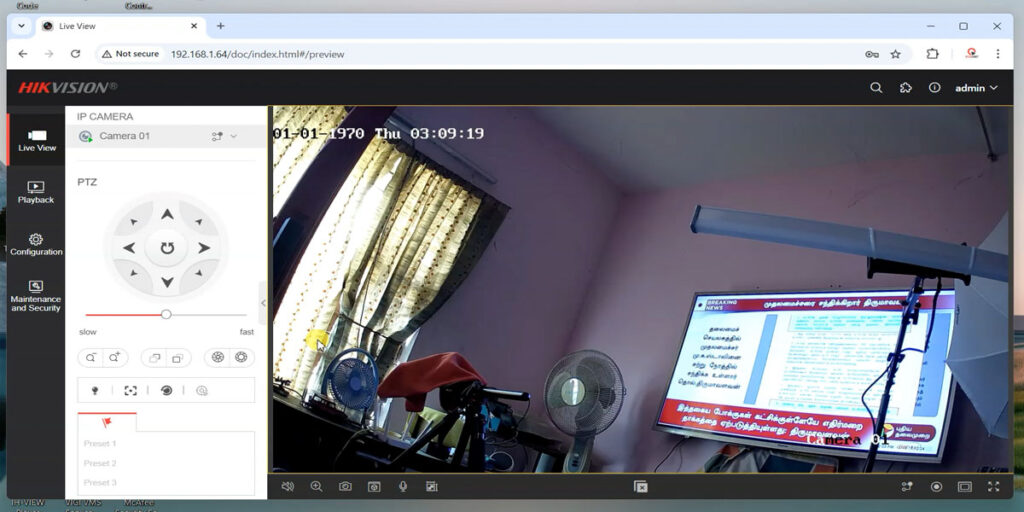The image size is (1024, 512).
Task: Collapse the PTZ side panel
Action: tap(263, 302)
